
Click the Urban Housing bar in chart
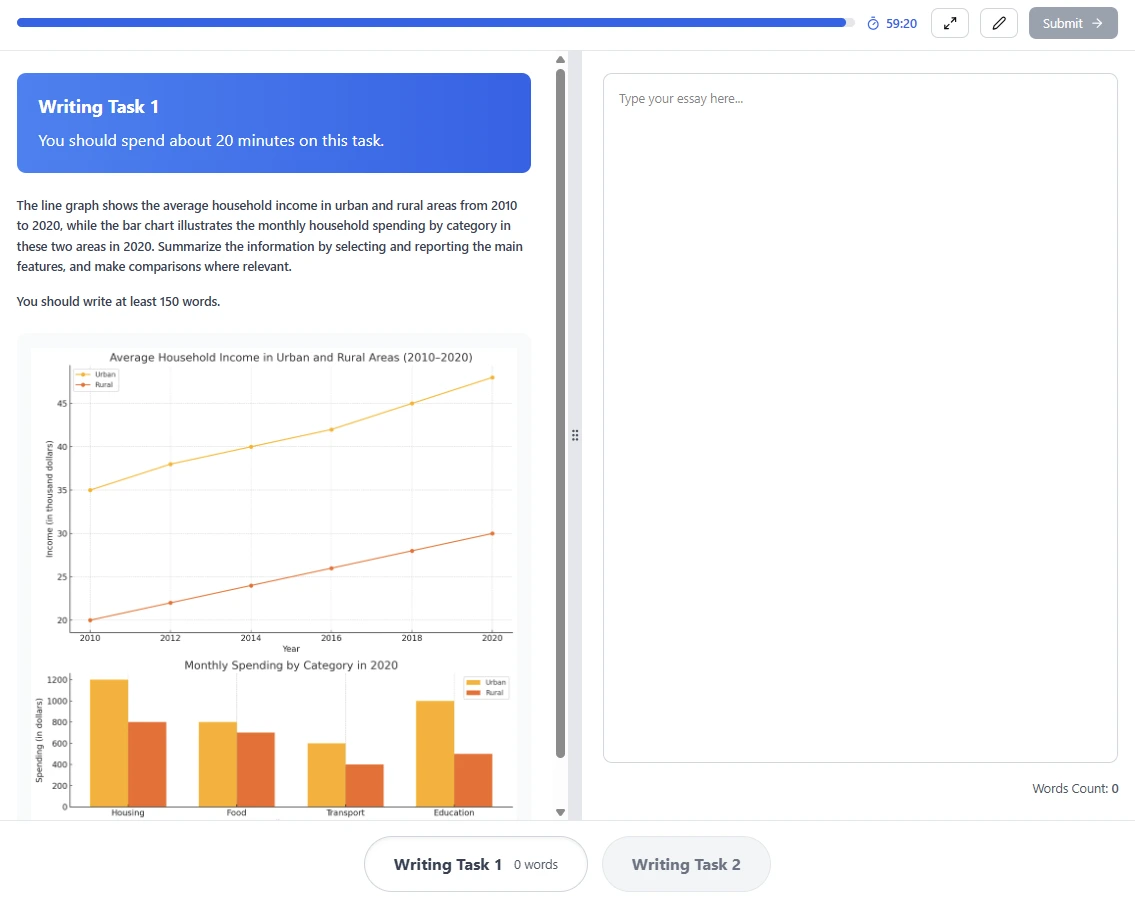(109, 743)
